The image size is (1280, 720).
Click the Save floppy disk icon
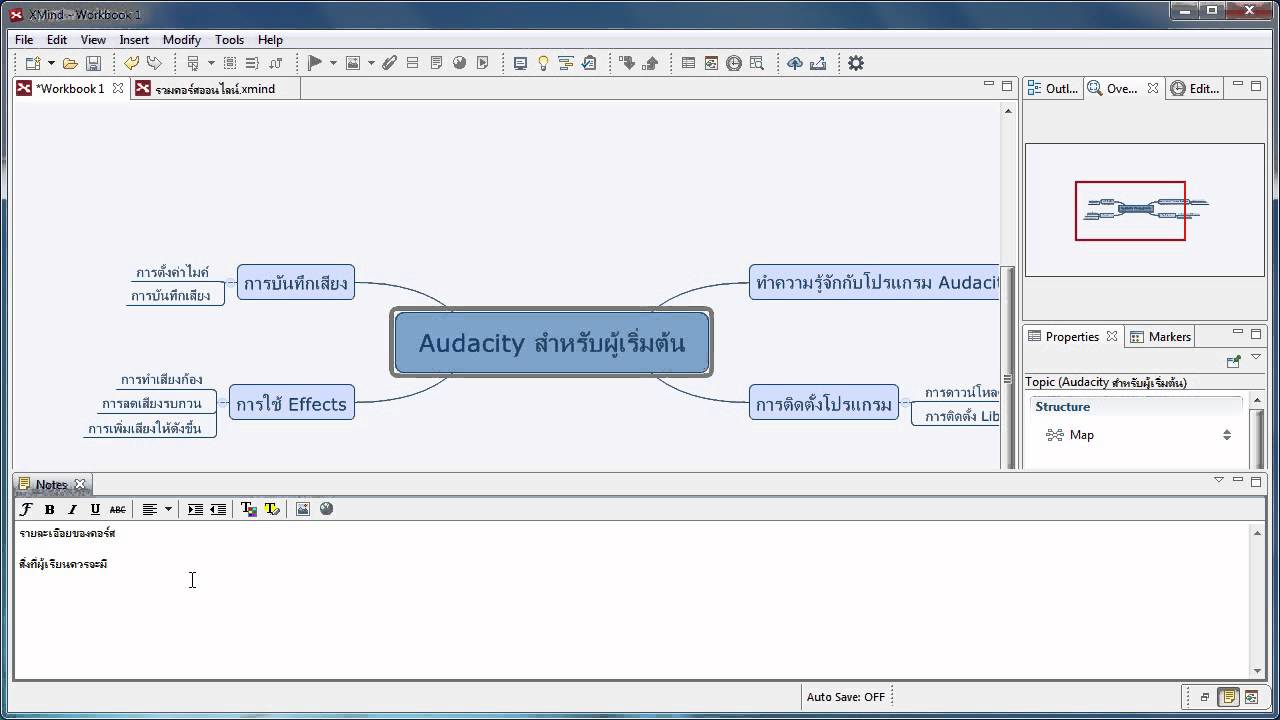click(x=93, y=63)
